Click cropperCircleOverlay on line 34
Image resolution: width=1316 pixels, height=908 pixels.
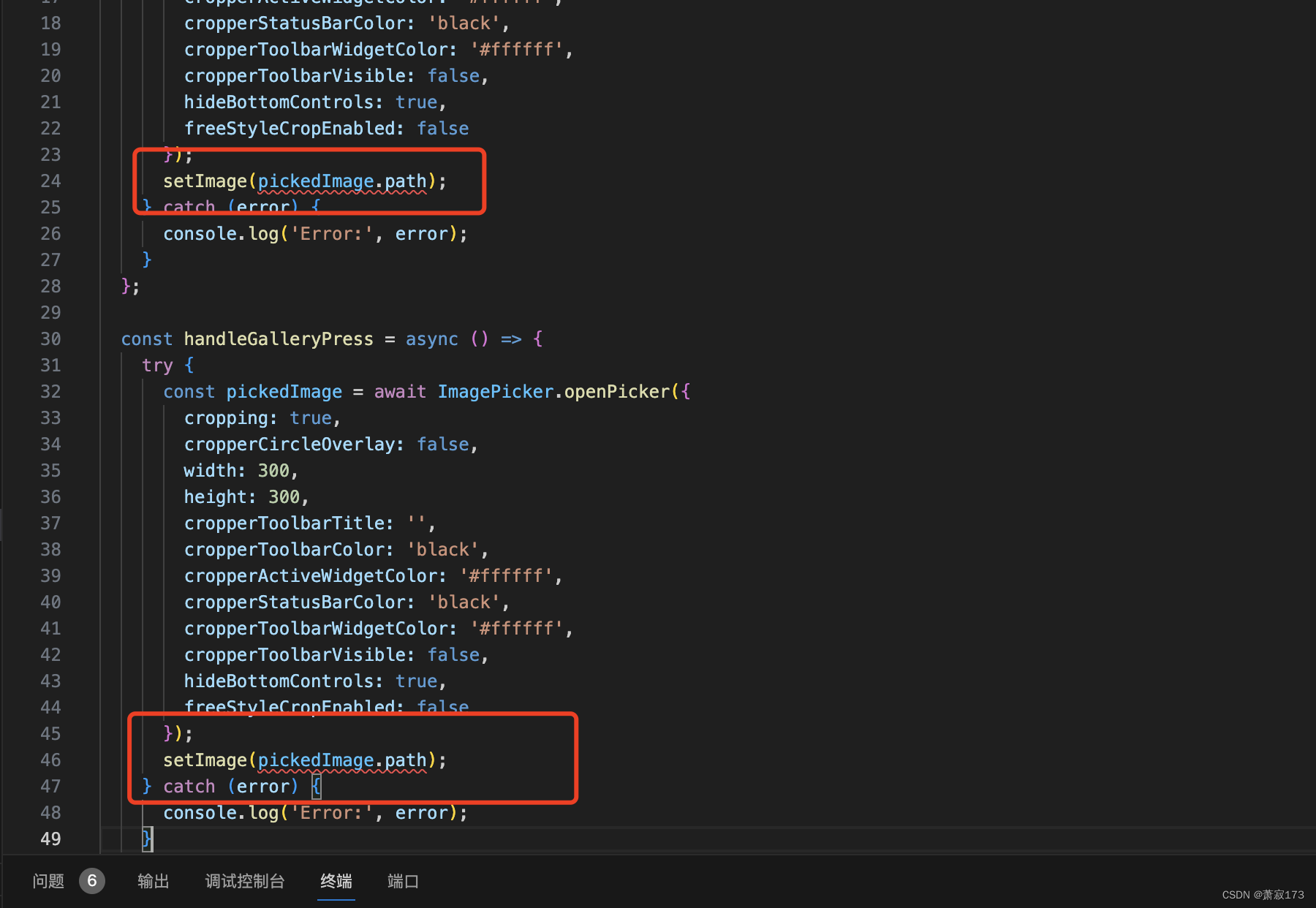click(x=290, y=444)
